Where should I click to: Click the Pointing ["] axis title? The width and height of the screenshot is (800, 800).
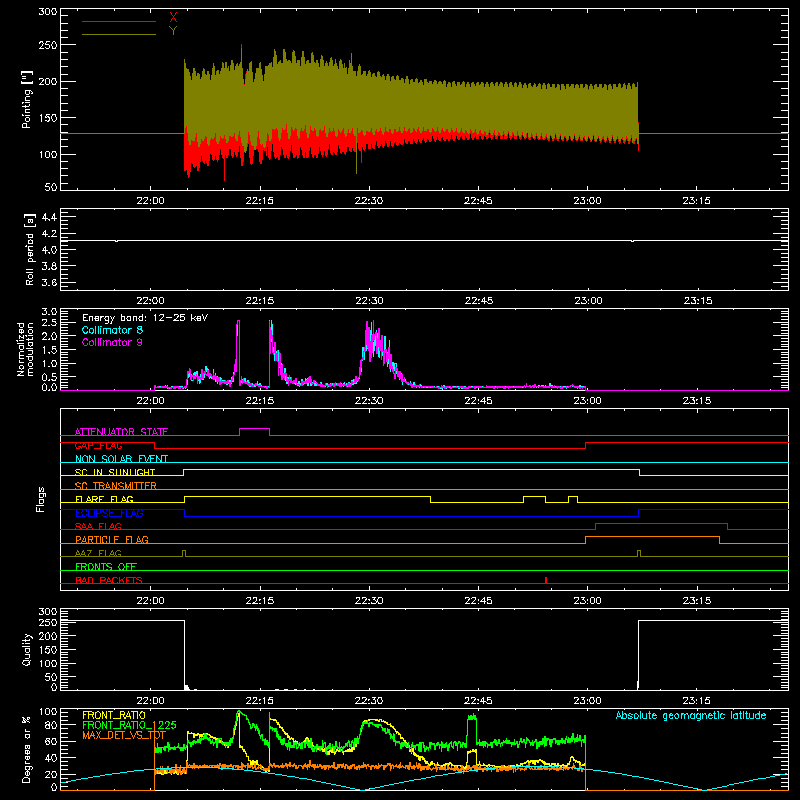pos(27,99)
